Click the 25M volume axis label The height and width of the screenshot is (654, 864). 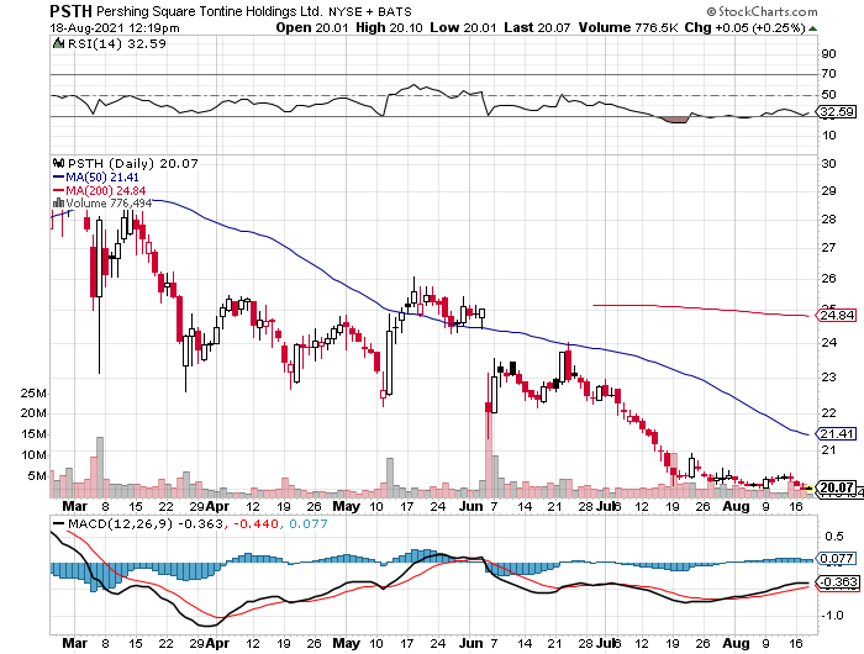point(33,393)
